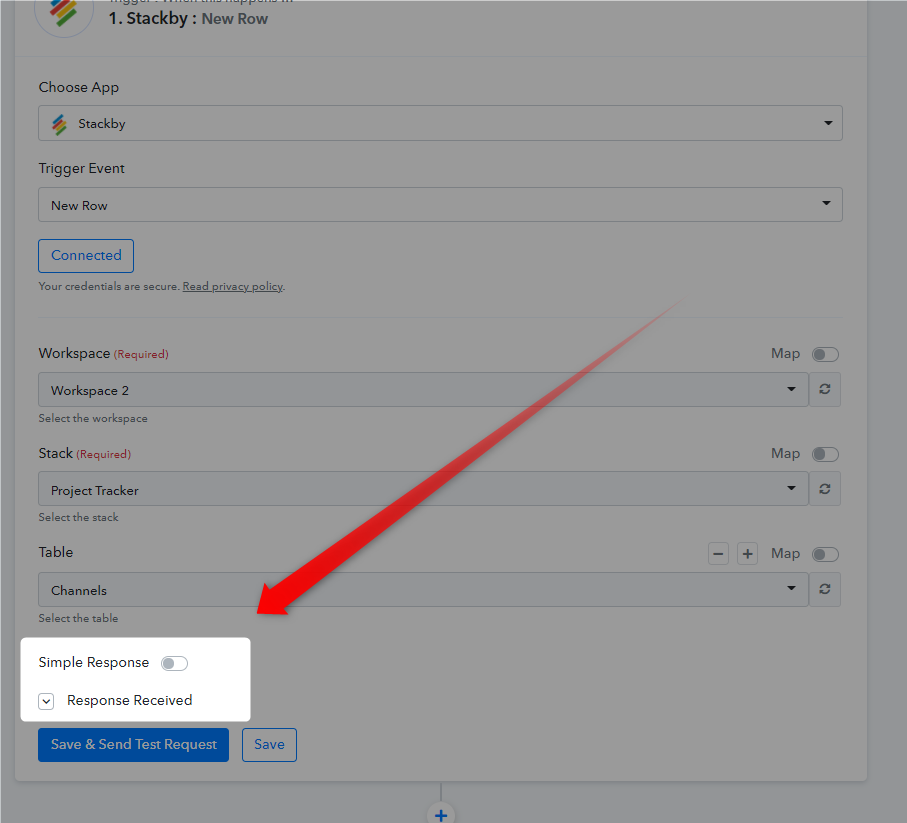The width and height of the screenshot is (907, 823).
Task: Click the 'Simple Response' label
Action: pyautogui.click(x=94, y=662)
